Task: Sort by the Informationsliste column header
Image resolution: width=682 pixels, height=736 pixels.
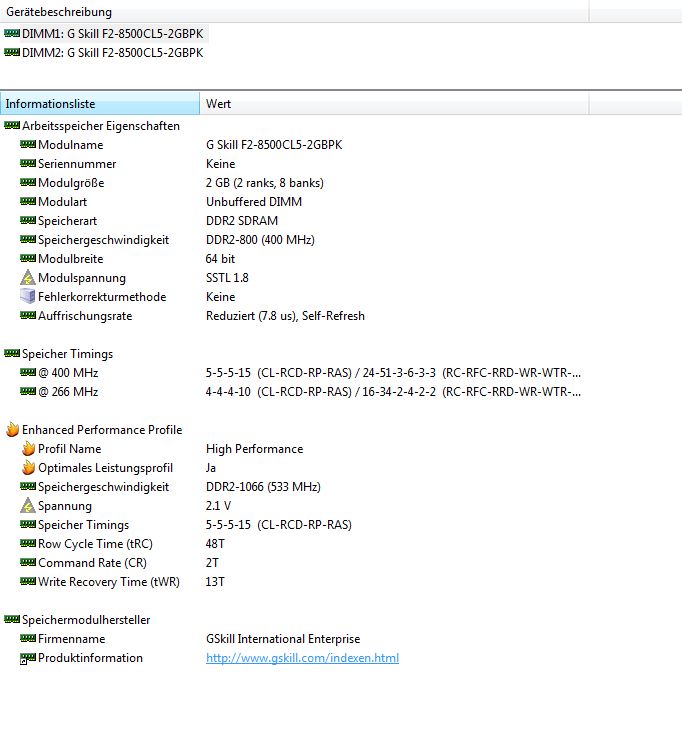Action: click(100, 104)
